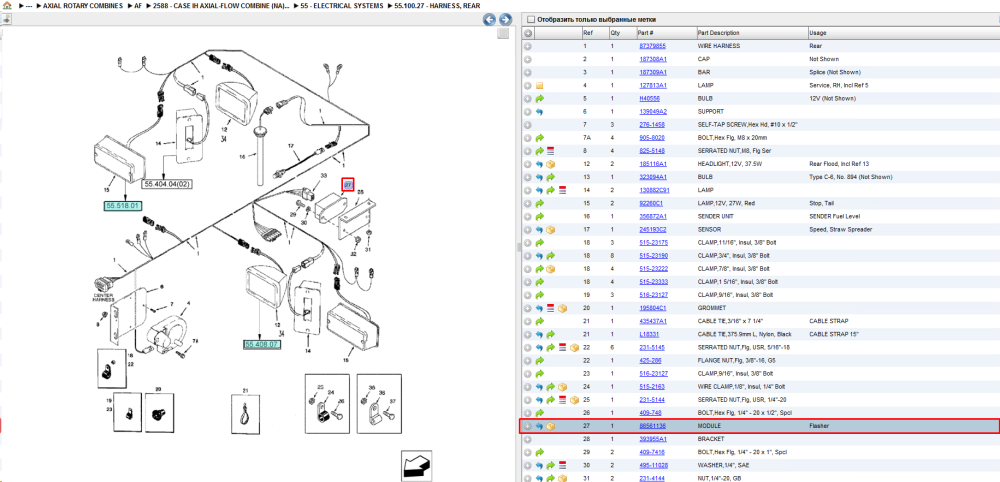Click red list icon on 825-5148 row

551,151
